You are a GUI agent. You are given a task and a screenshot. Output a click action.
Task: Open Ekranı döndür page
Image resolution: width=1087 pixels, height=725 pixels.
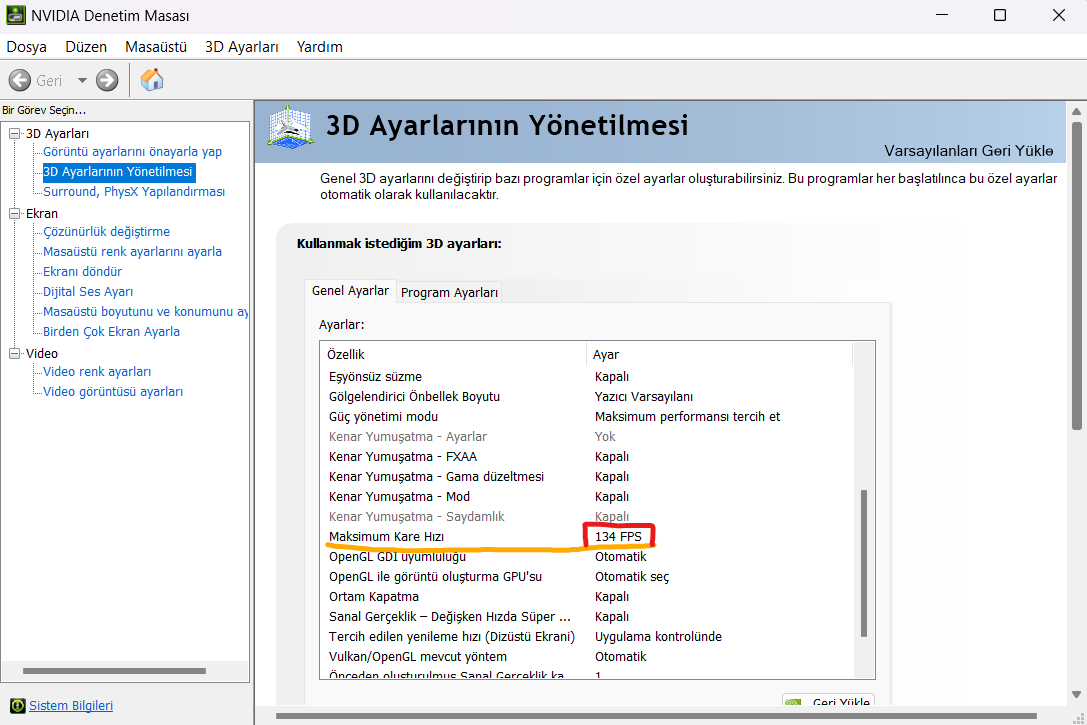pos(82,272)
